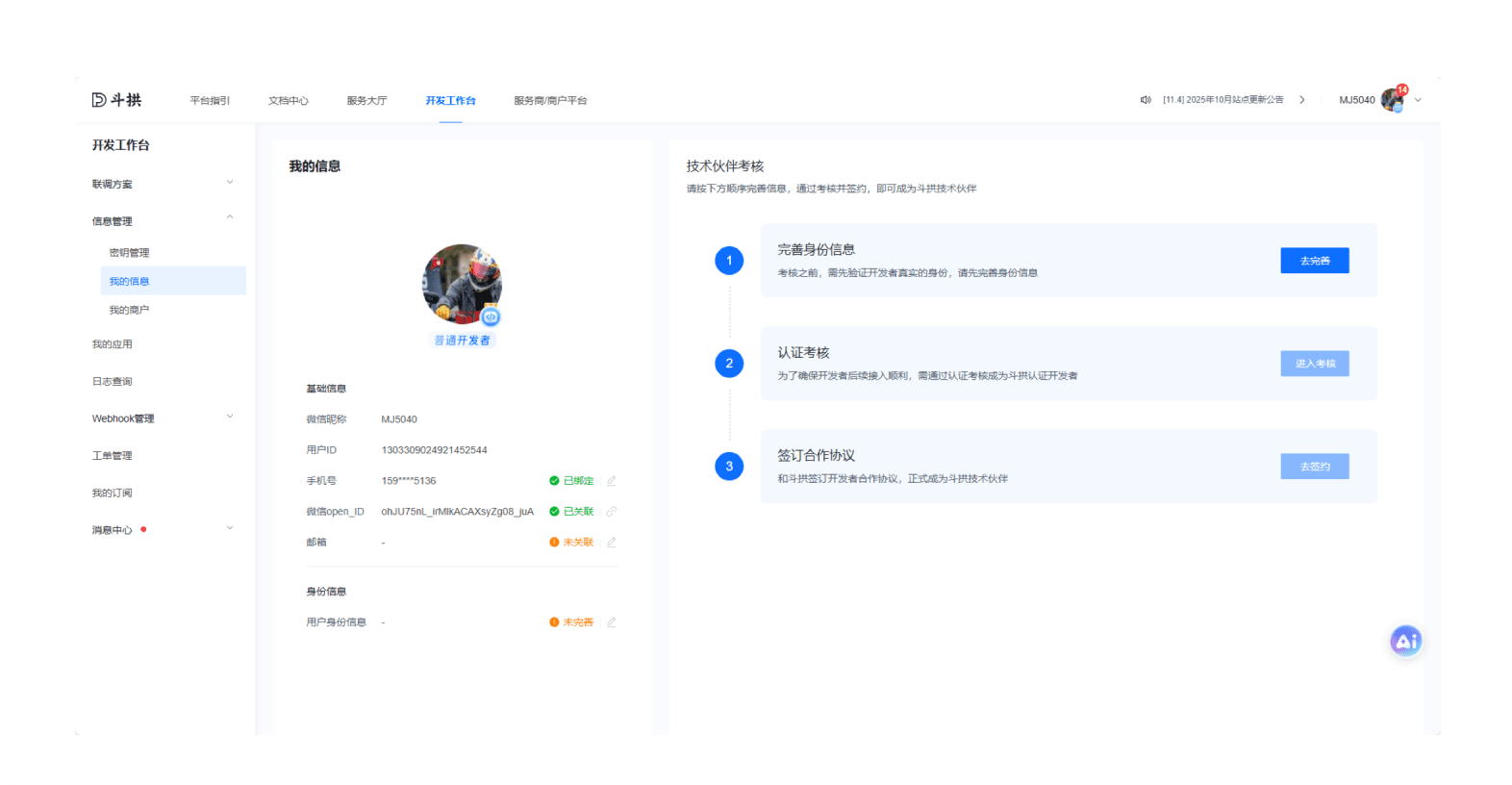
Task: Click the green 已绑定 status
Action: tap(571, 481)
